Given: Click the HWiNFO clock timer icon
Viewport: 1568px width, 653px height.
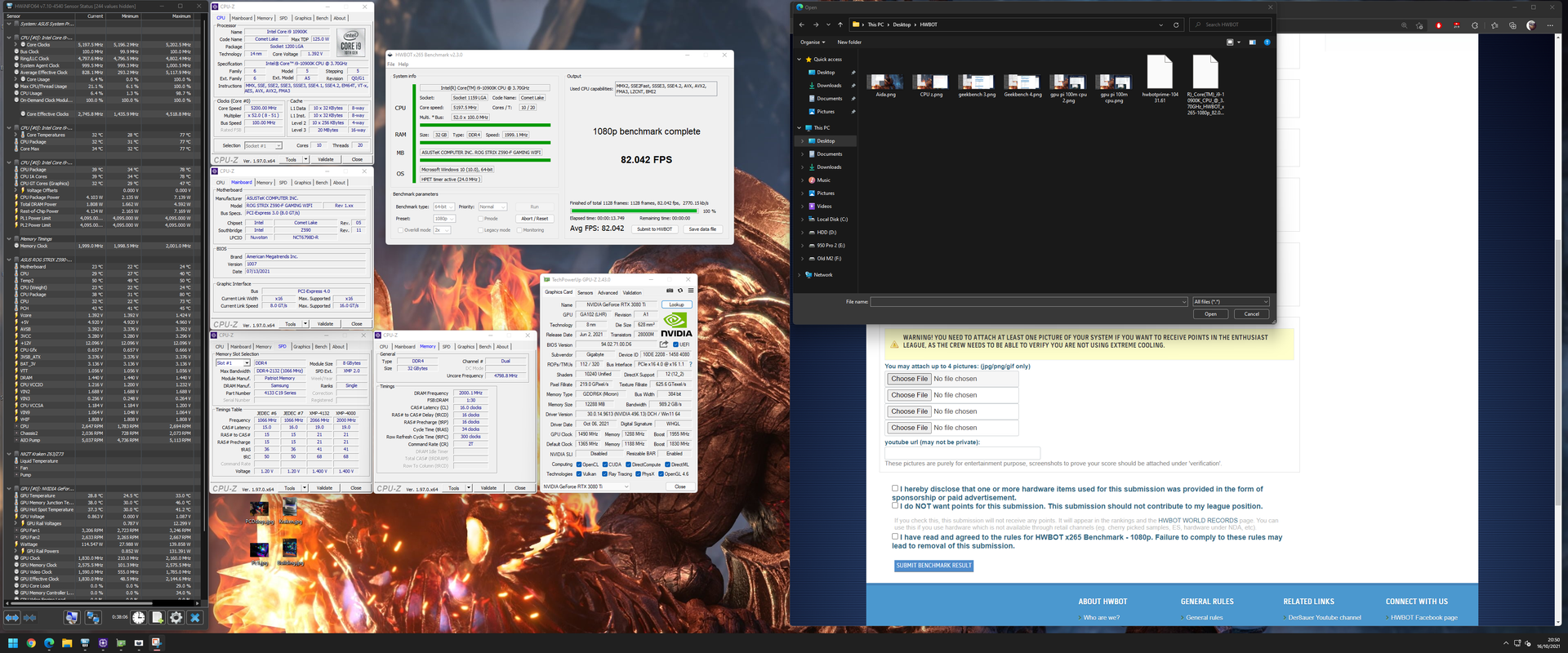Looking at the screenshot, I should coord(139,618).
